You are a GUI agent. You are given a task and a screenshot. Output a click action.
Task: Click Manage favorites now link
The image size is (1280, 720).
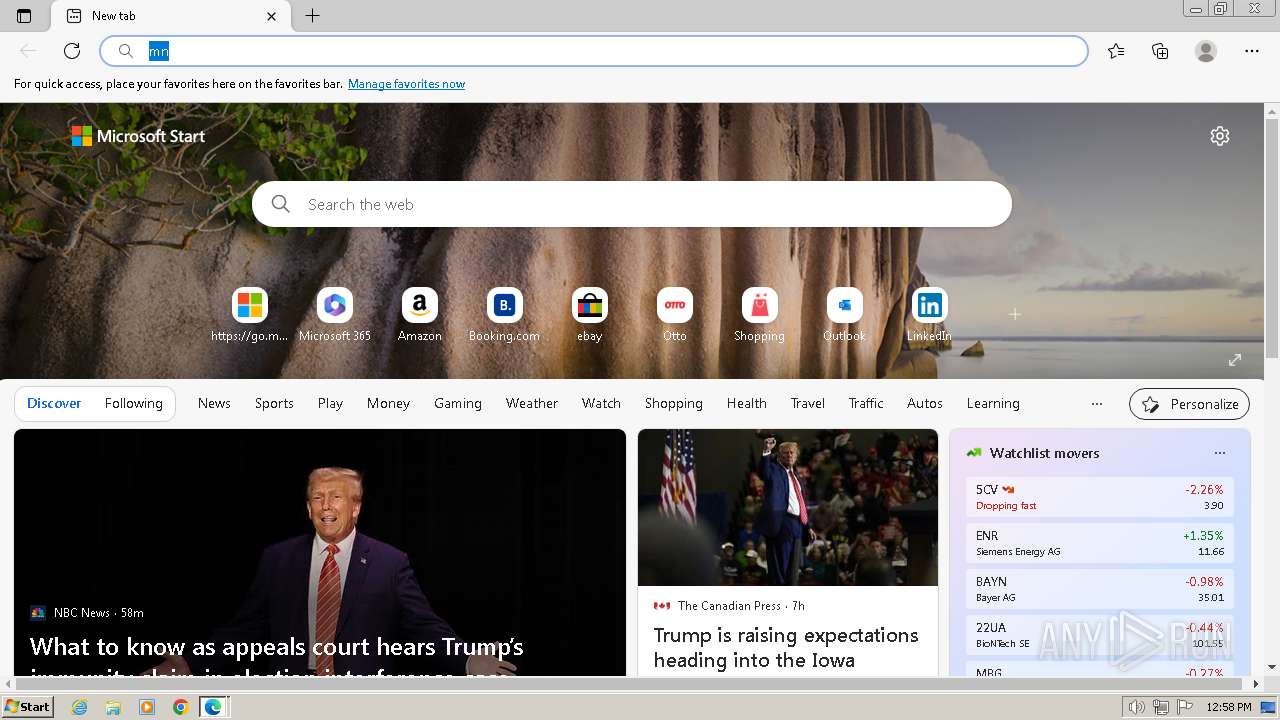click(406, 84)
